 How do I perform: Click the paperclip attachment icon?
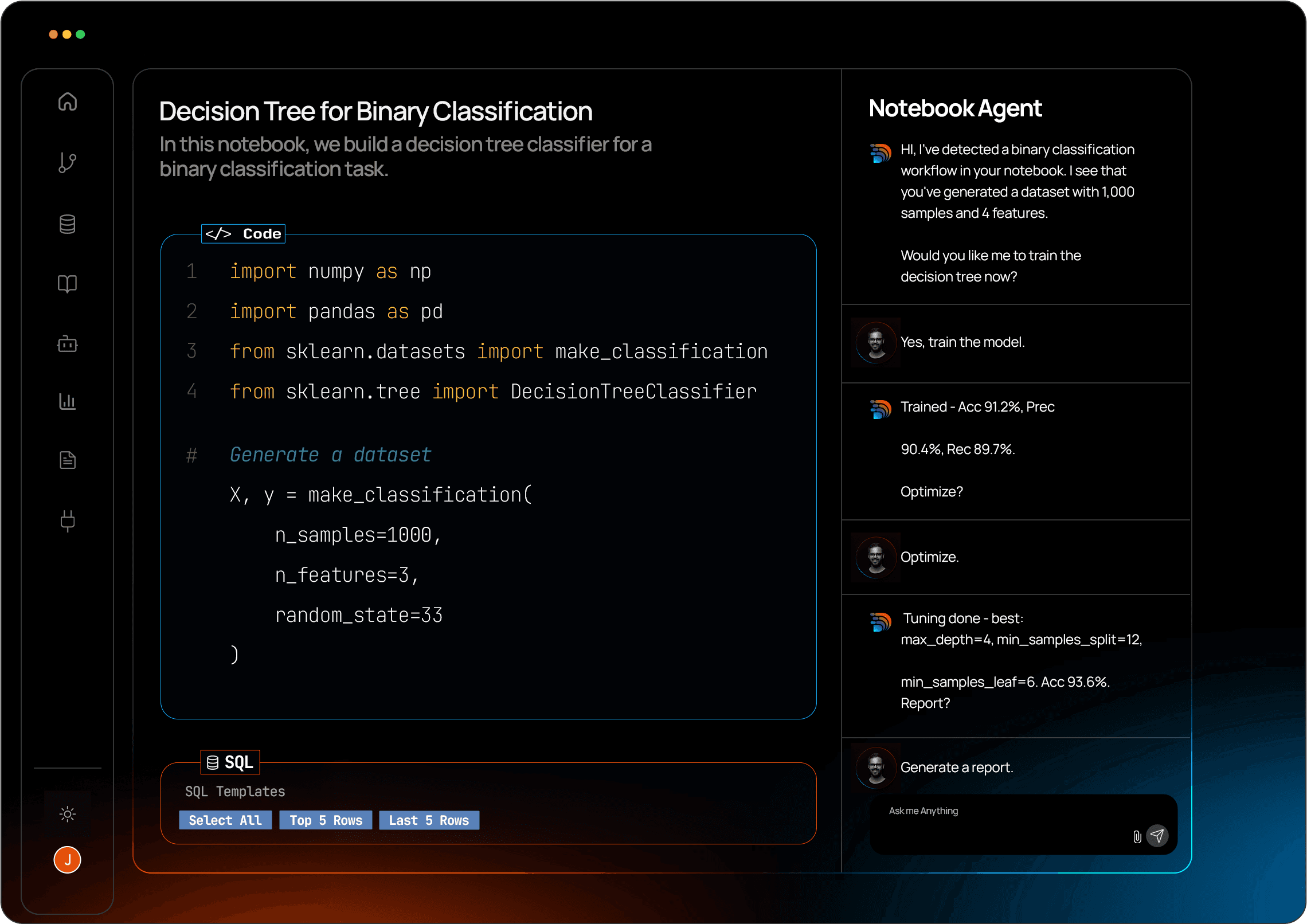pos(1137,837)
